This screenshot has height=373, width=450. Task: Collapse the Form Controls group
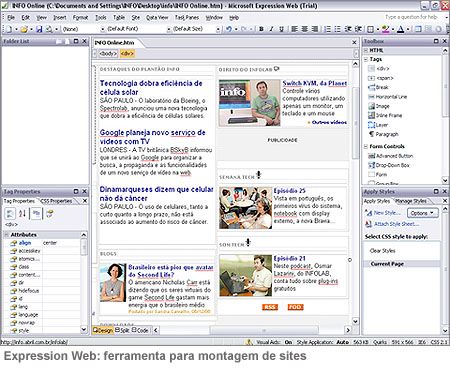[366, 146]
